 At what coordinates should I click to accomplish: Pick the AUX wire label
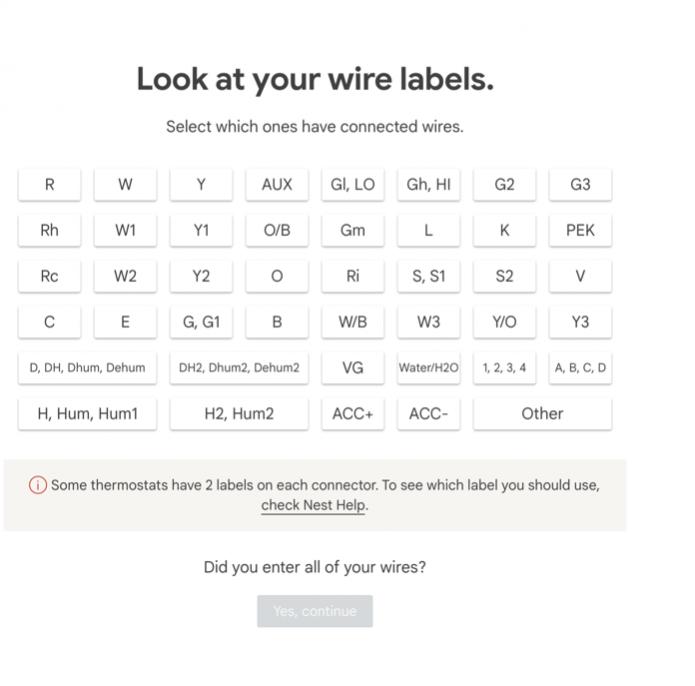click(277, 184)
